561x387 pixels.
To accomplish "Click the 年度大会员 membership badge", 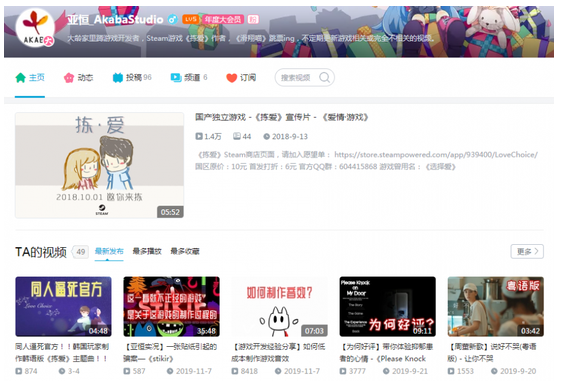I will point(223,19).
